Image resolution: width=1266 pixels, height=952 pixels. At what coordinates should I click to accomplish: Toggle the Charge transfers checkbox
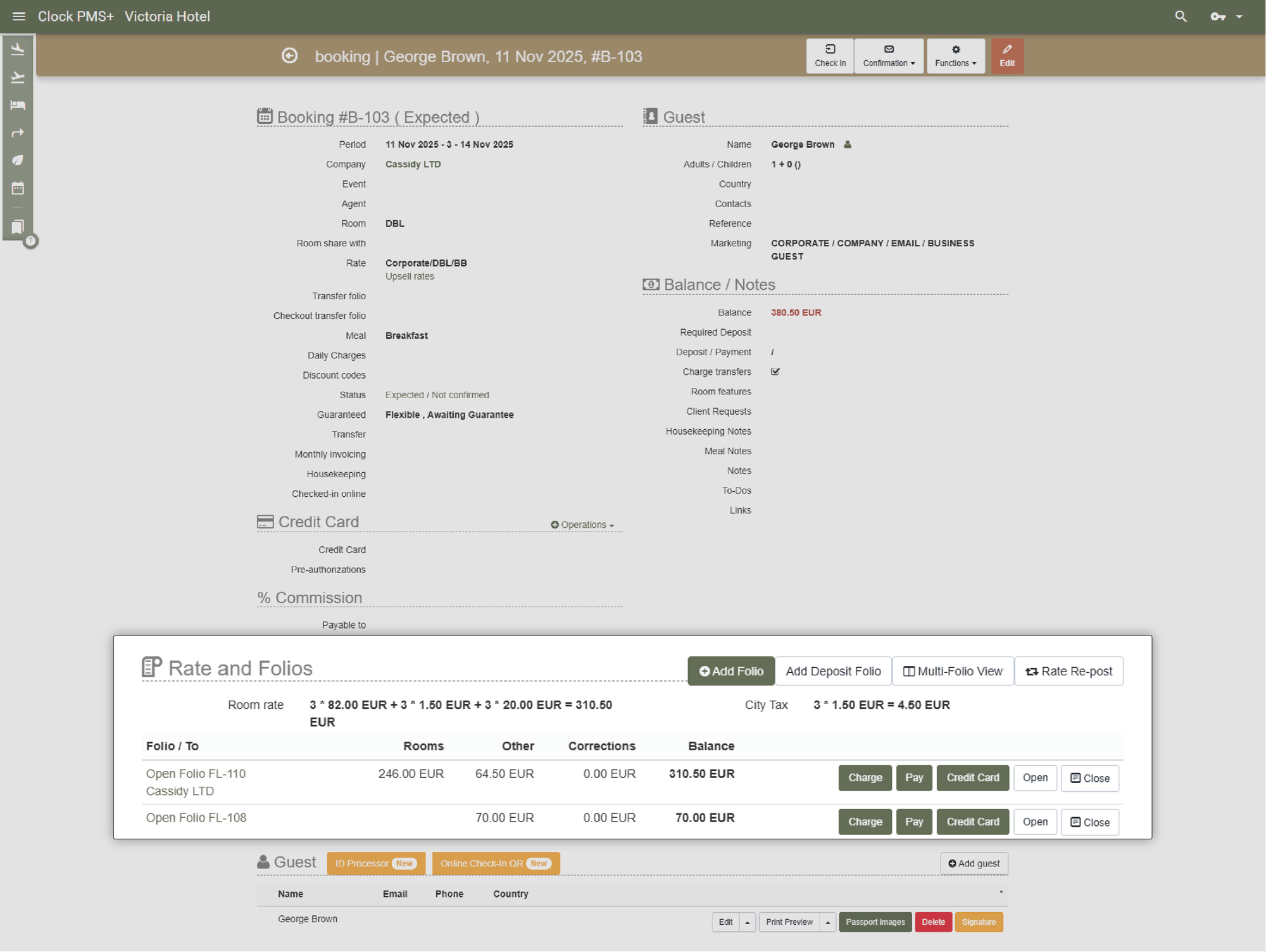pyautogui.click(x=775, y=372)
